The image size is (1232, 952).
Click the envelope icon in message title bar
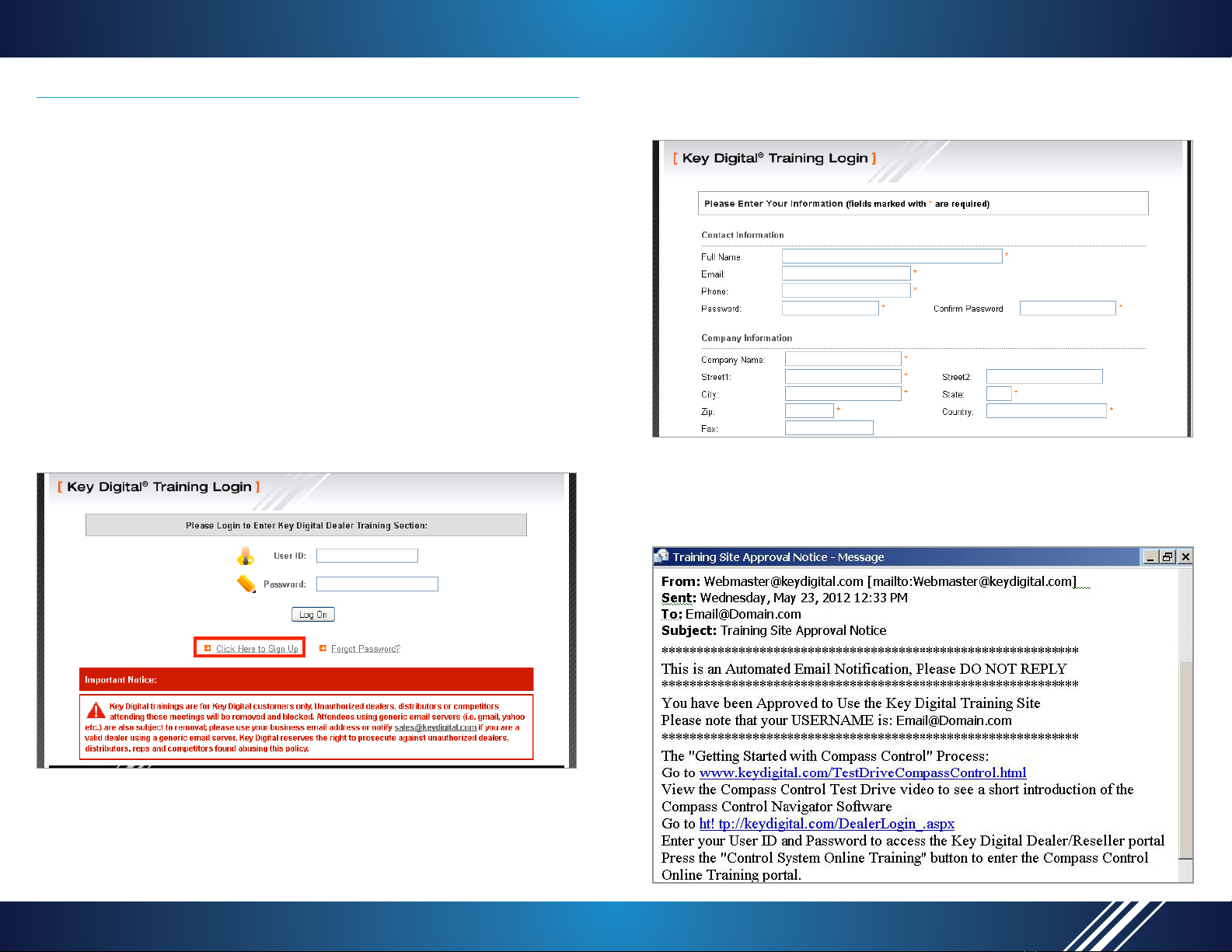[662, 556]
